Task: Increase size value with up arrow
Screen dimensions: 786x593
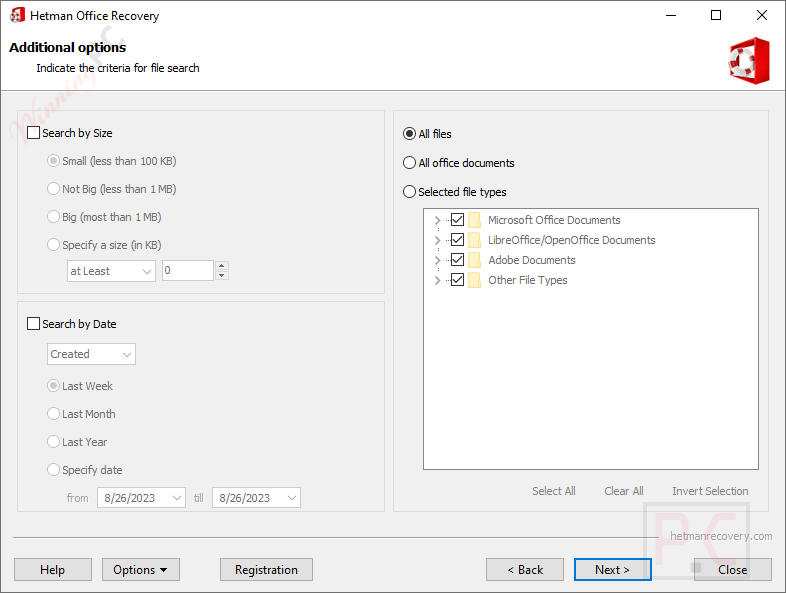Action: point(222,266)
